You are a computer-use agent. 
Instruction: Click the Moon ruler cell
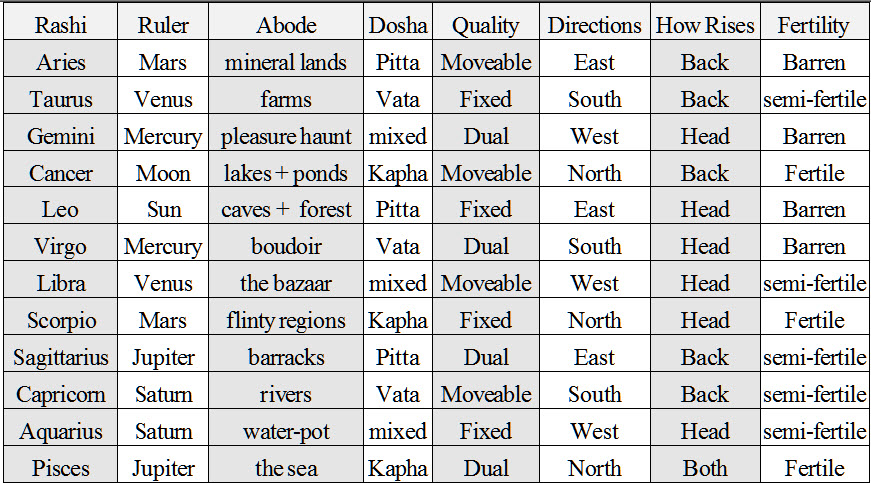coord(163,173)
